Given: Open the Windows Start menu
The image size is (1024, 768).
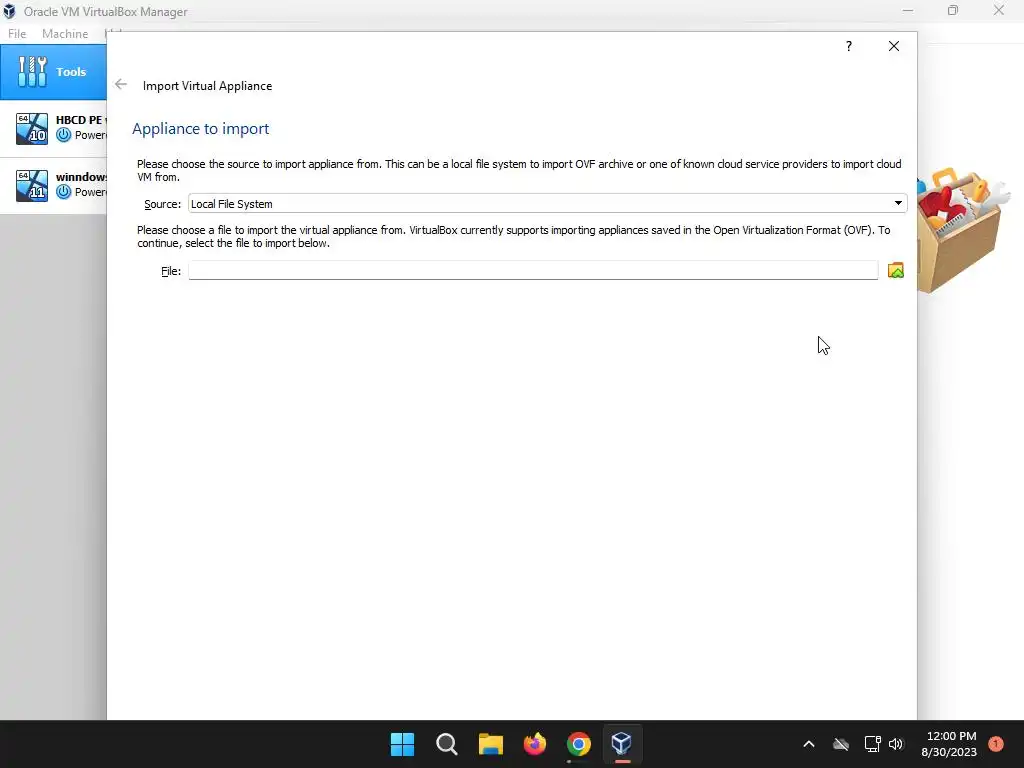Looking at the screenshot, I should 402,744.
